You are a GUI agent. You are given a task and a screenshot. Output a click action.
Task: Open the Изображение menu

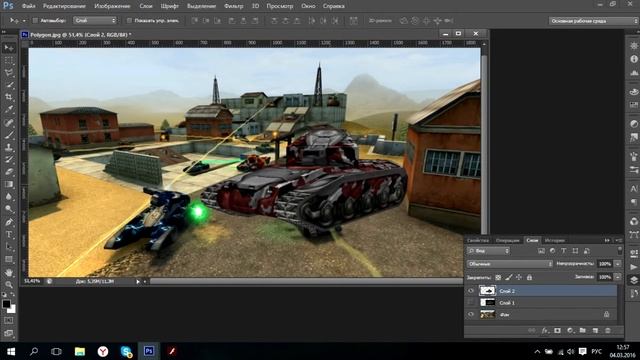(x=112, y=6)
